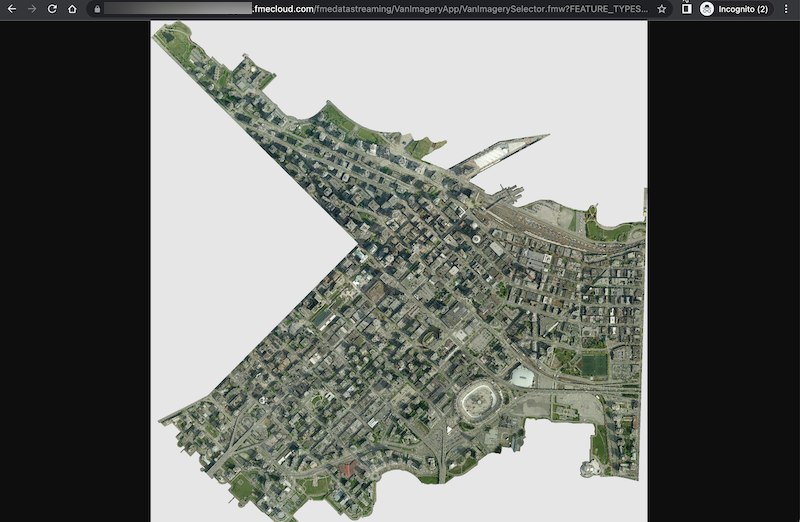Click the small white circular rooftop in mid-map
This screenshot has width=800, height=522.
477,239
